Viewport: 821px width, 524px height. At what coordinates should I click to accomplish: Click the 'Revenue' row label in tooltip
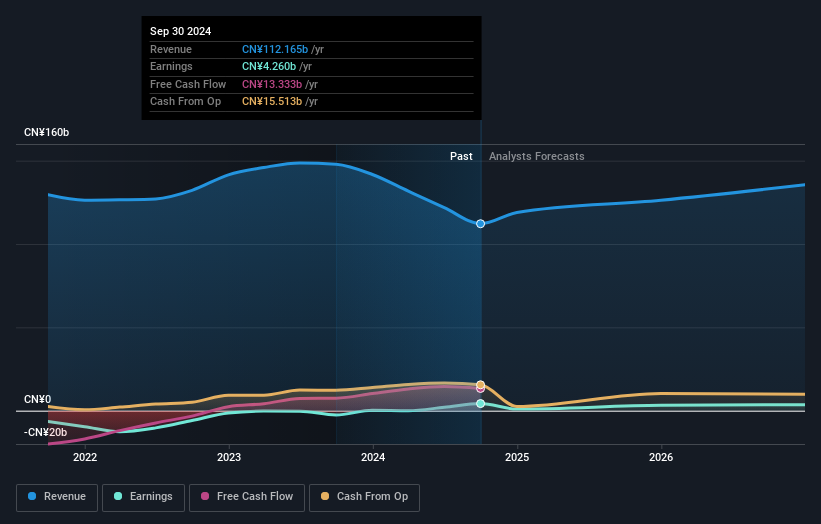coord(171,49)
